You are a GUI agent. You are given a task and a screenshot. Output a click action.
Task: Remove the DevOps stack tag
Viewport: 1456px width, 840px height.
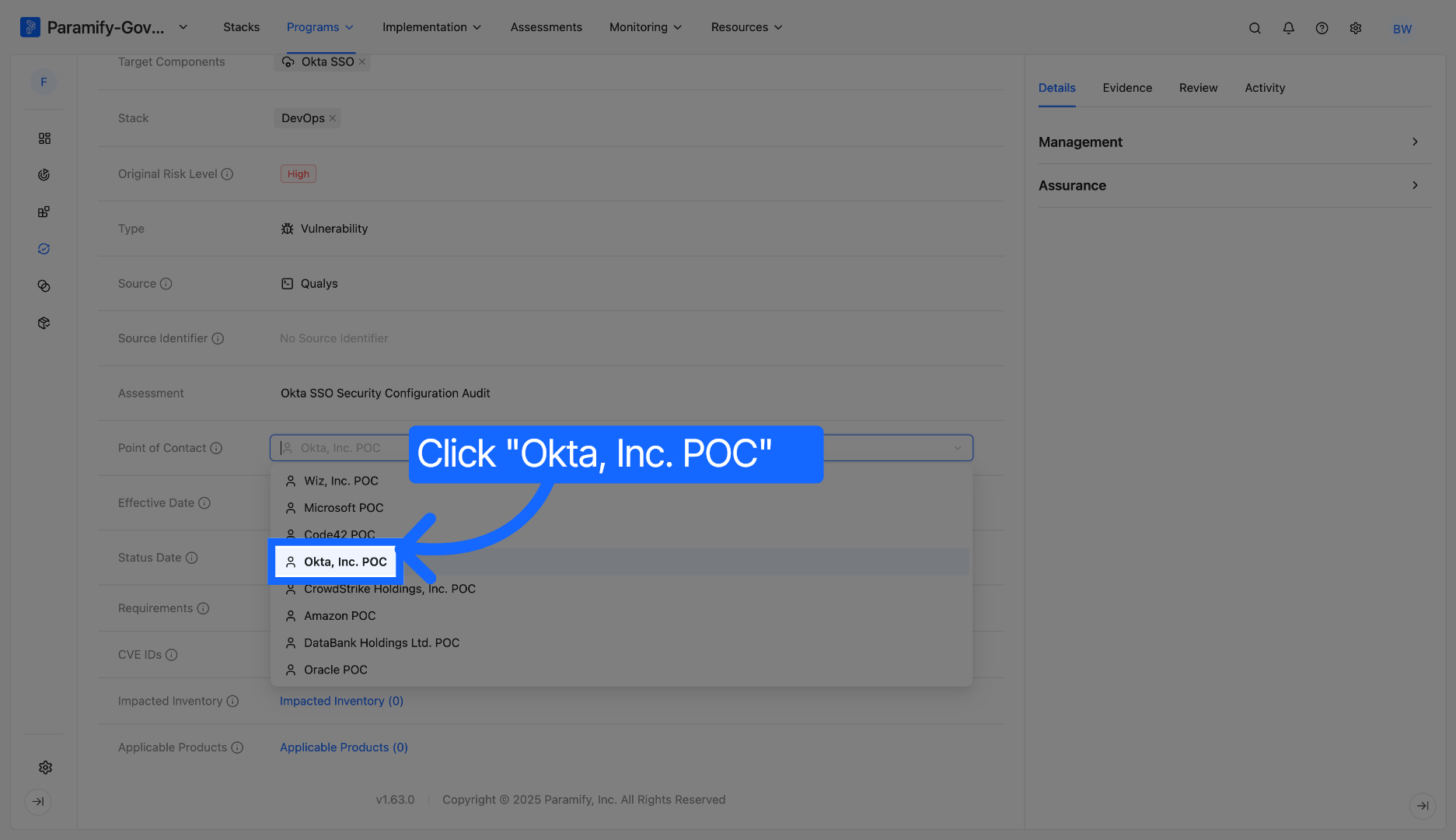(332, 118)
